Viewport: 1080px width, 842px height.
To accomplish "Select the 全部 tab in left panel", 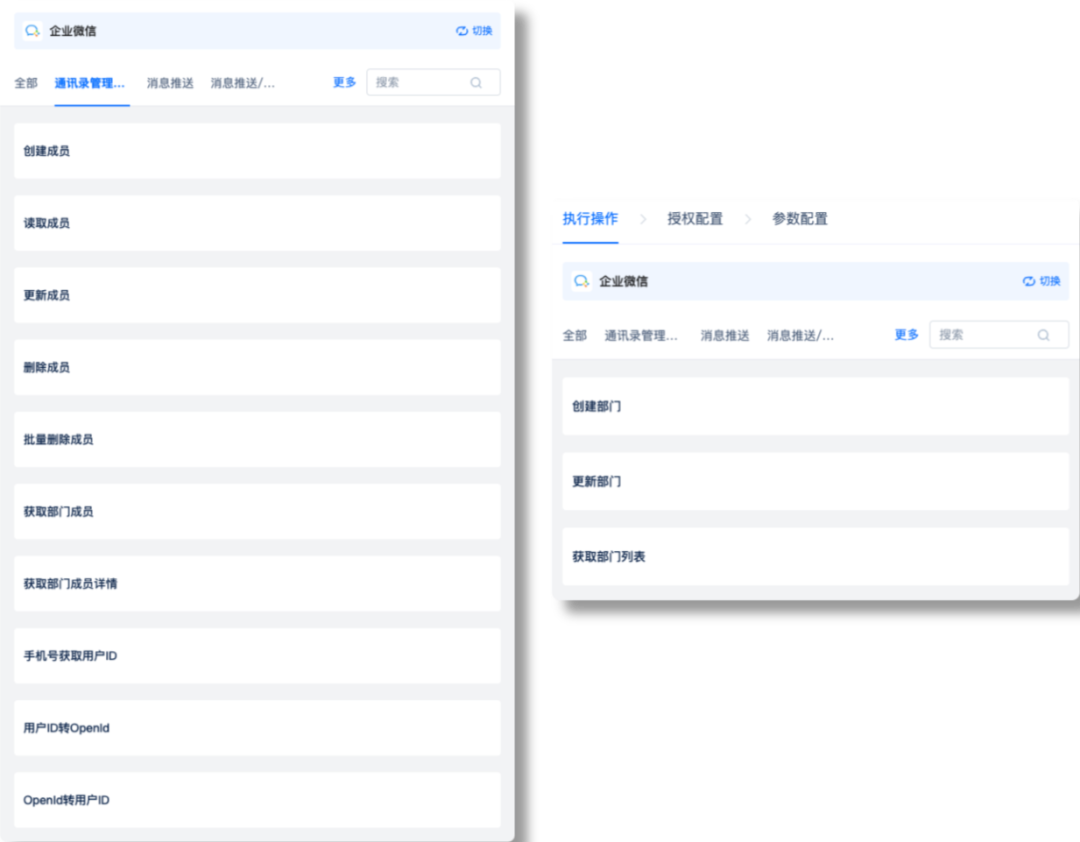I will click(26, 83).
